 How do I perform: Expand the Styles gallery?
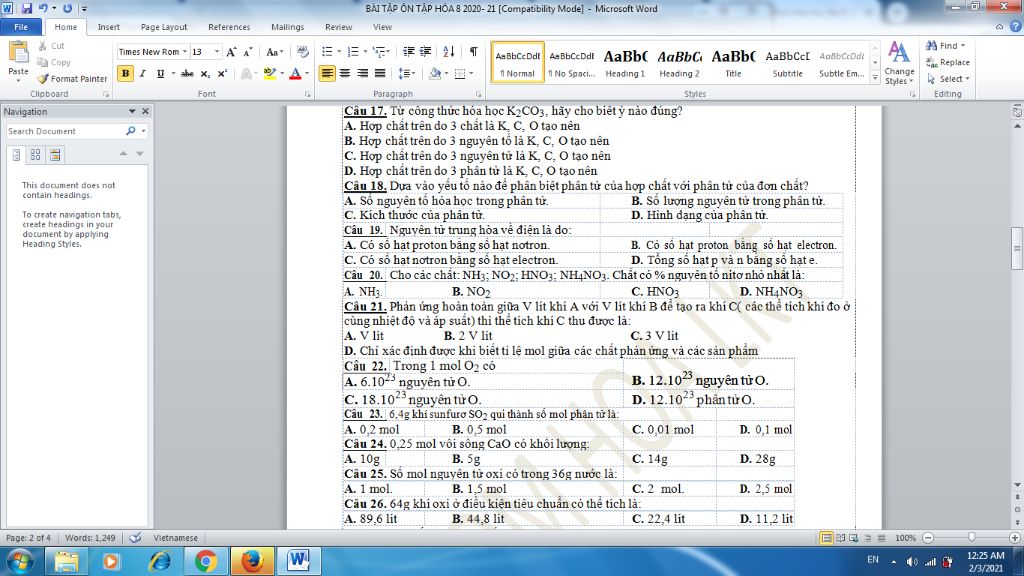(875, 77)
